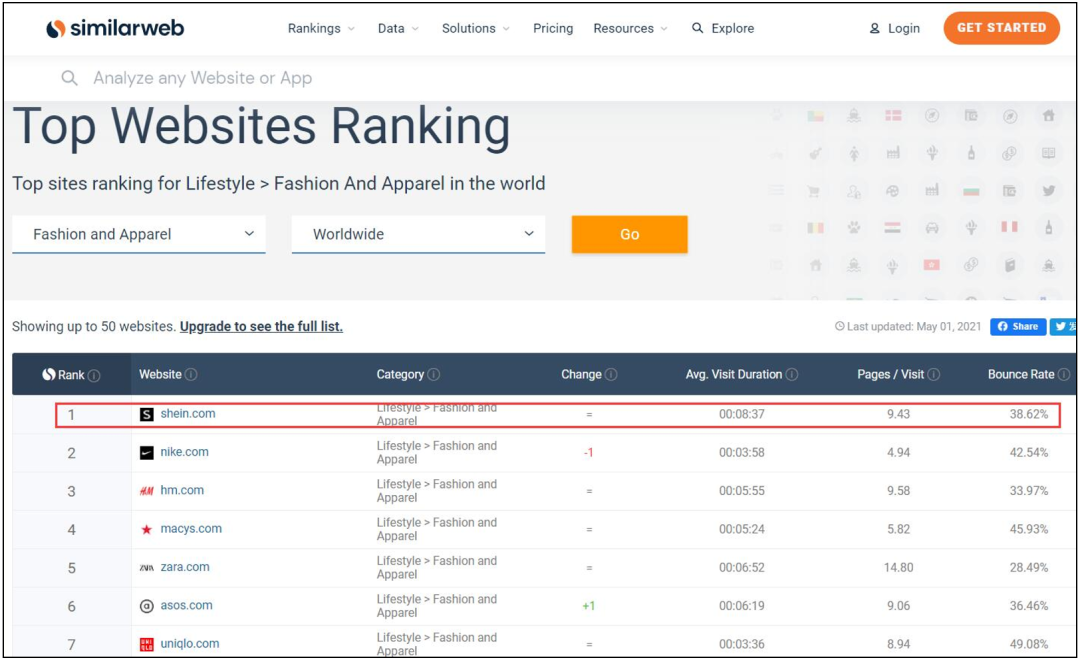The image size is (1080, 662).
Task: Click the 00:05:55 visit duration value
Action: pos(742,491)
